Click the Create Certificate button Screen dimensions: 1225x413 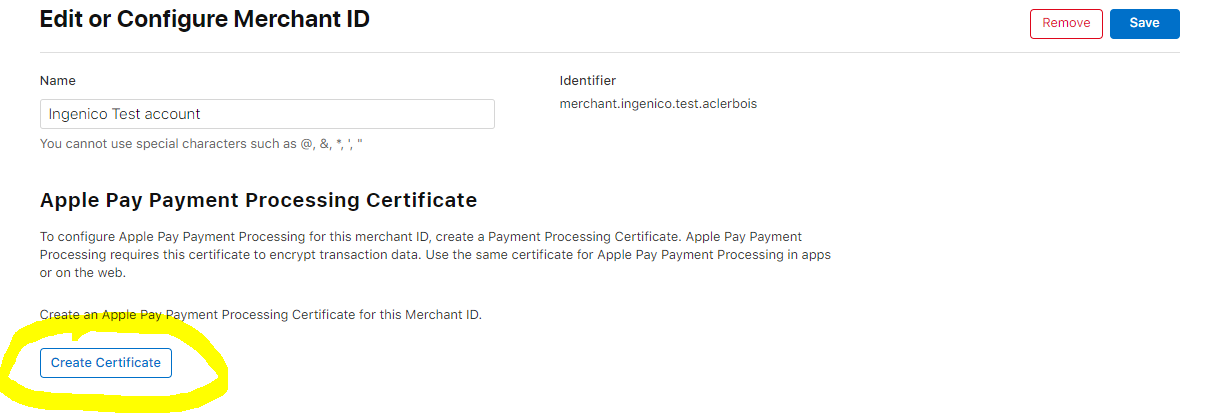click(106, 363)
